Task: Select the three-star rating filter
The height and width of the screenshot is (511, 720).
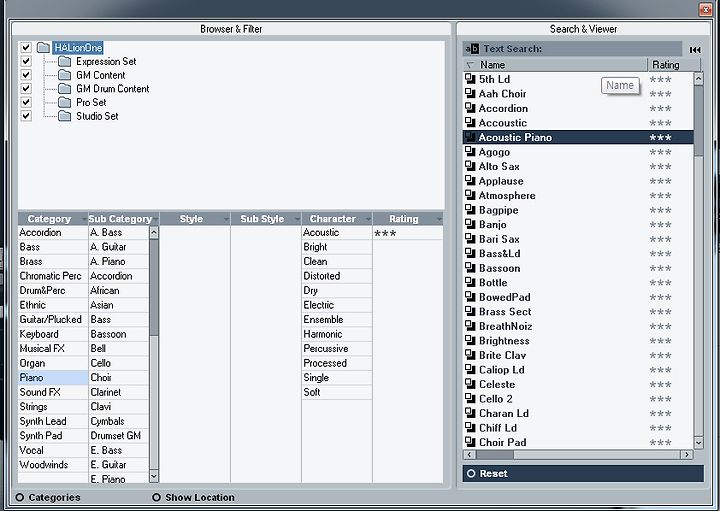Action: tap(408, 233)
